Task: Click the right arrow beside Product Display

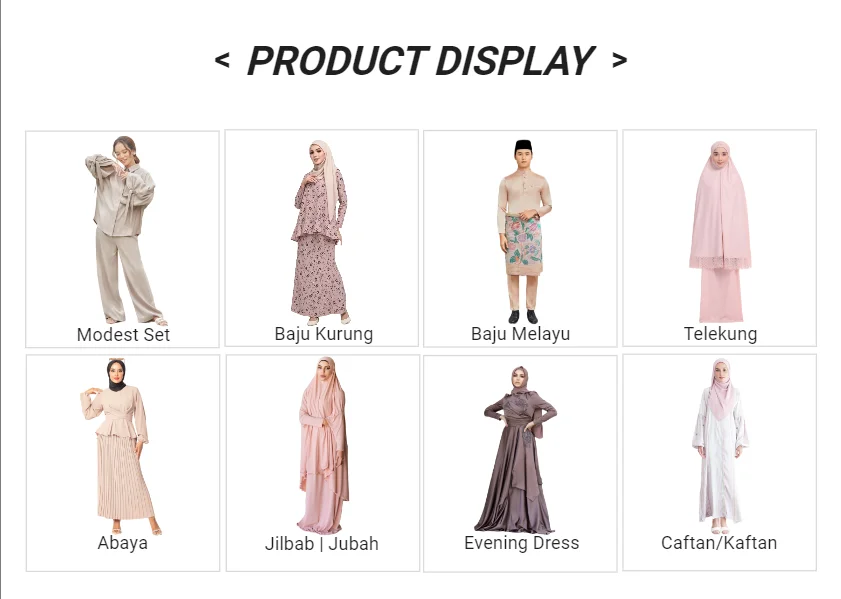Action: pos(619,60)
